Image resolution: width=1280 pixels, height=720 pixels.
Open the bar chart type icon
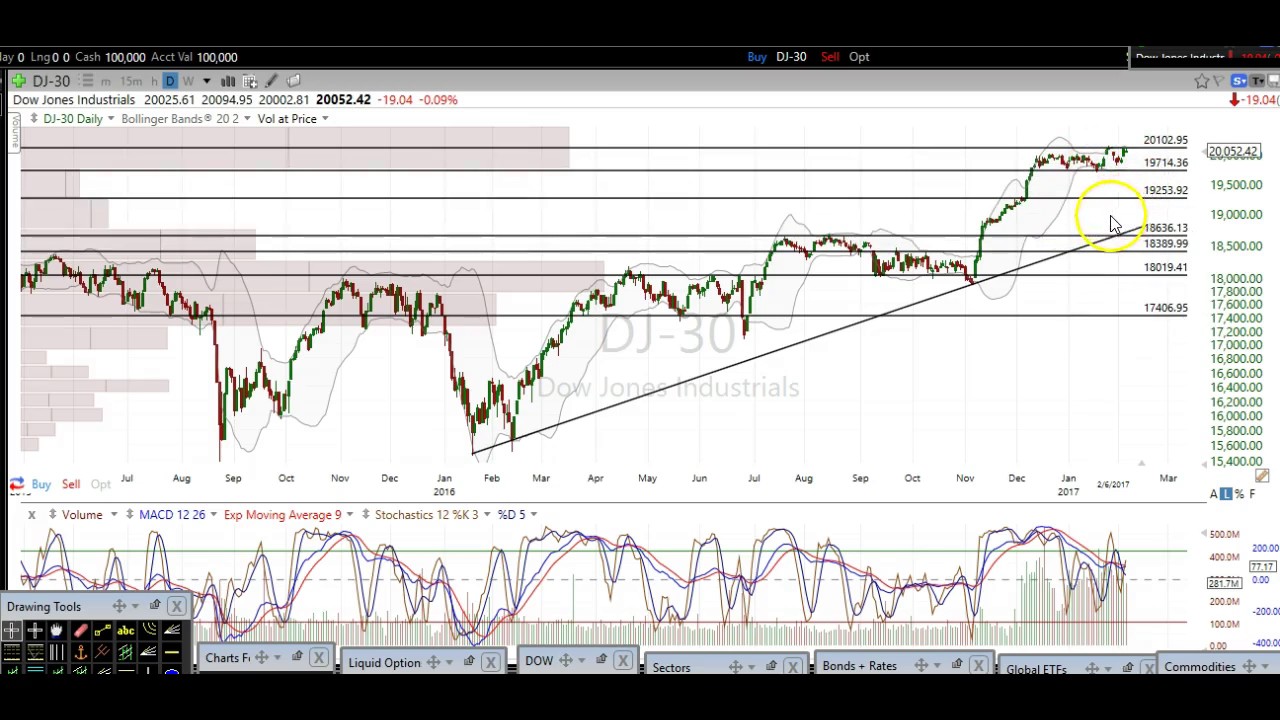228,81
